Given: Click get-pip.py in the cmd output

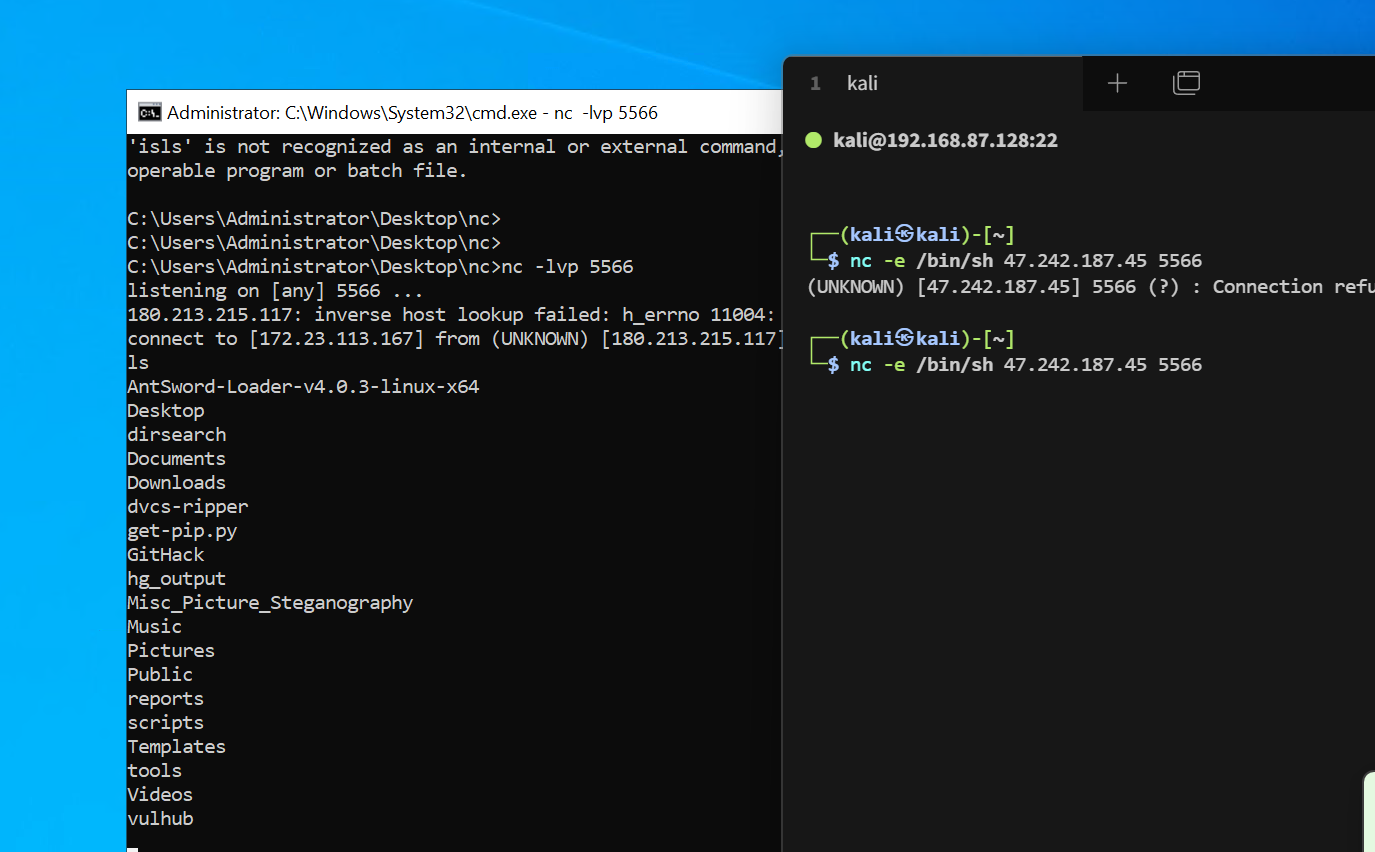Looking at the screenshot, I should 182,531.
